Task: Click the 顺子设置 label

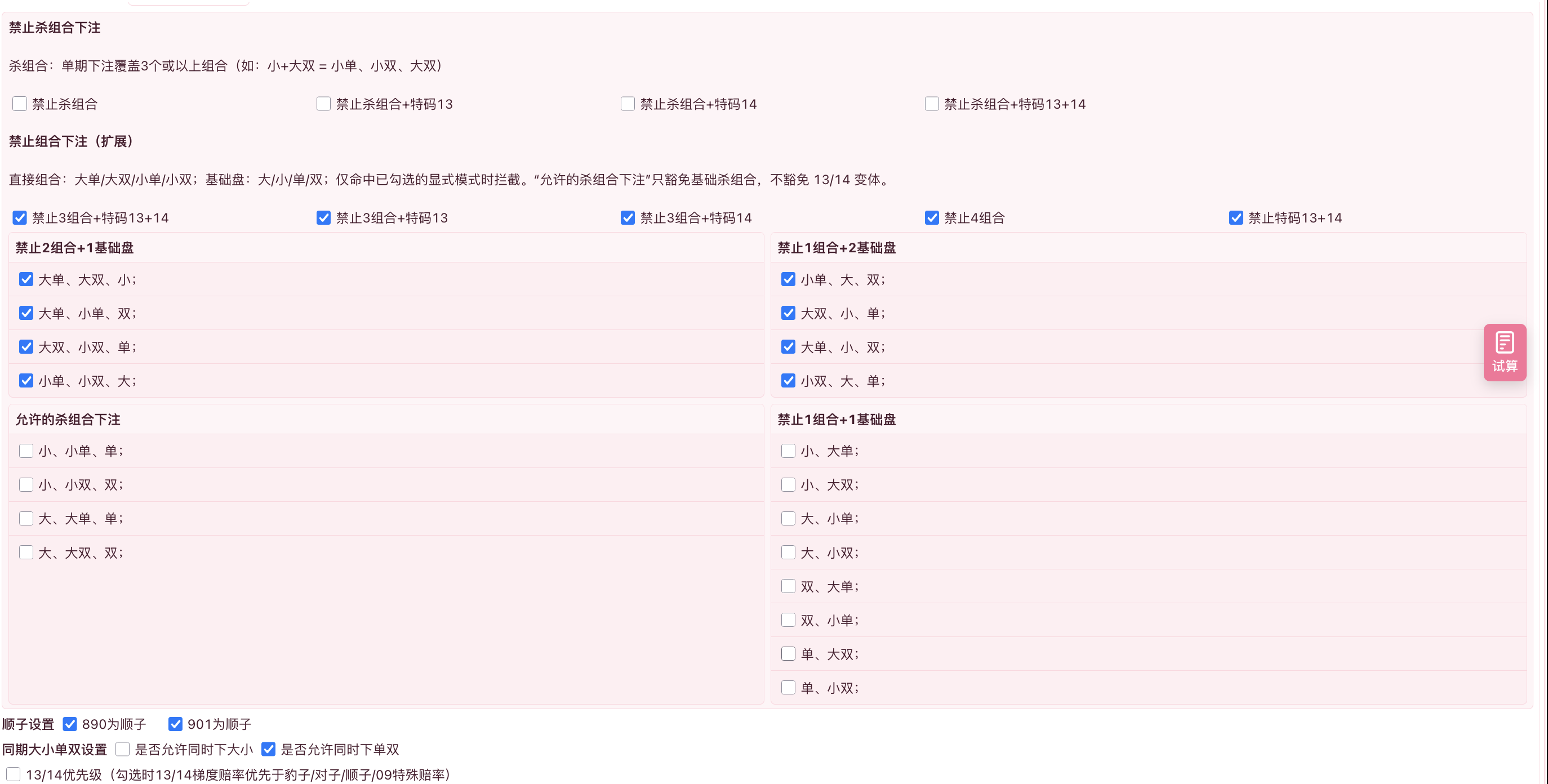Action: [x=28, y=724]
